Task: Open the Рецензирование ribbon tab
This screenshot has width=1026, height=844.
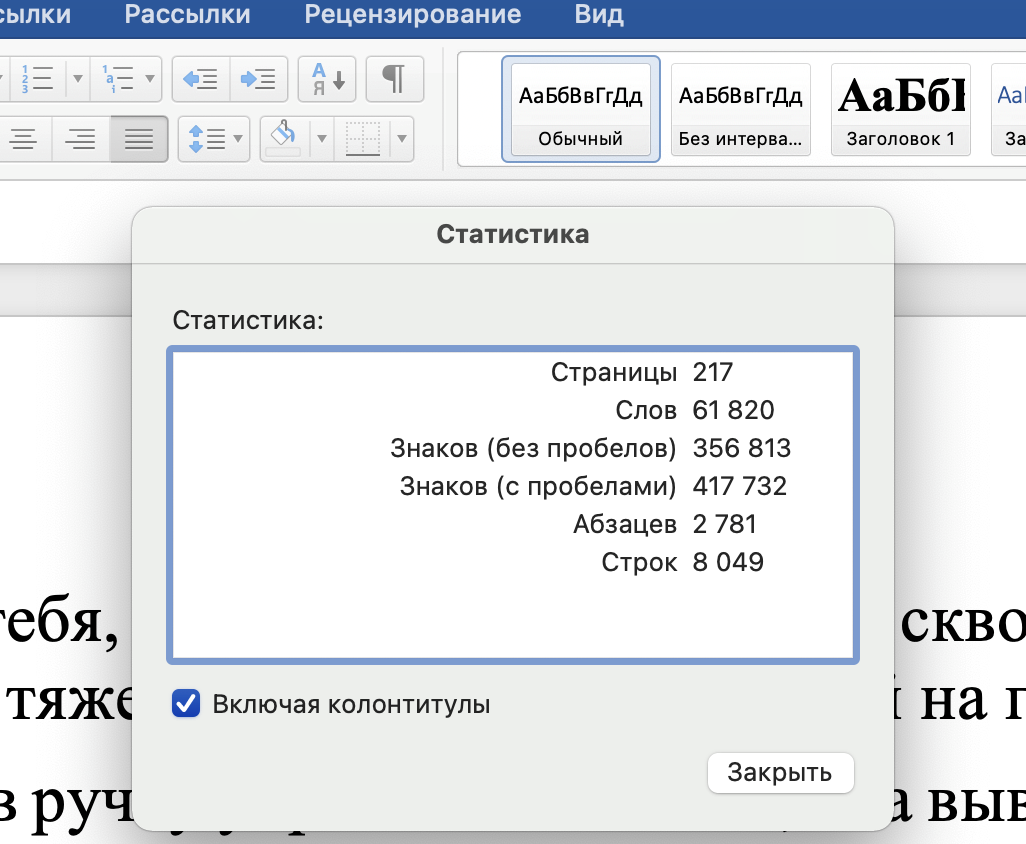Action: (412, 15)
